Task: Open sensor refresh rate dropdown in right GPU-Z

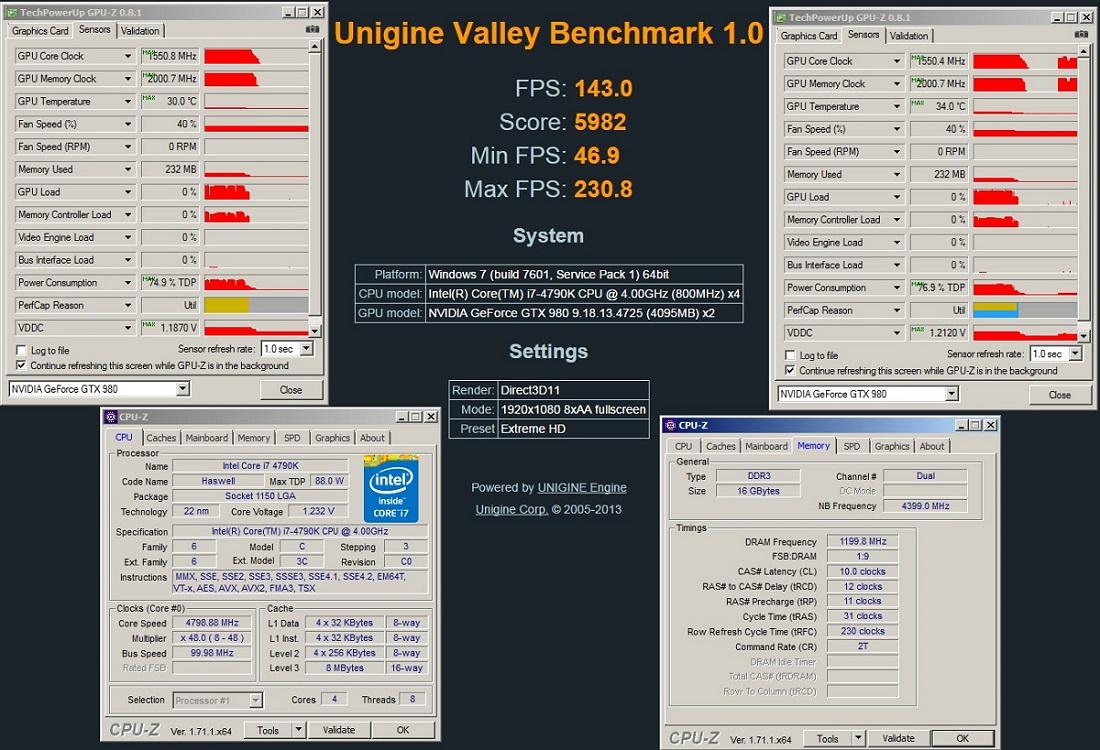Action: click(1075, 354)
